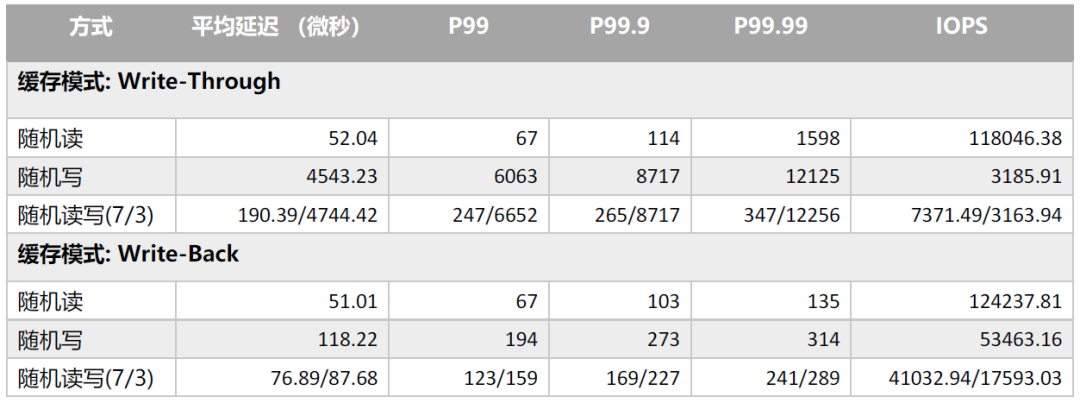
Task: Select the IOPS column header
Action: (962, 28)
